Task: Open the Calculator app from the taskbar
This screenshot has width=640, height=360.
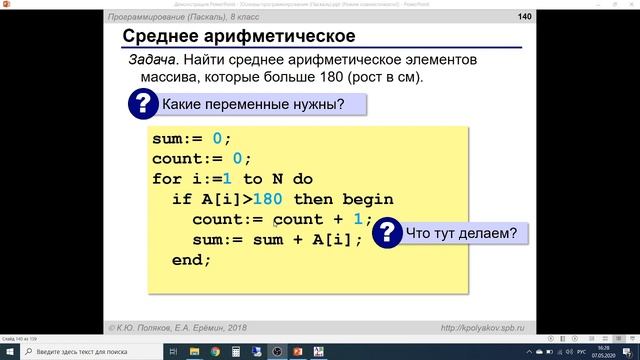Action: (236, 351)
